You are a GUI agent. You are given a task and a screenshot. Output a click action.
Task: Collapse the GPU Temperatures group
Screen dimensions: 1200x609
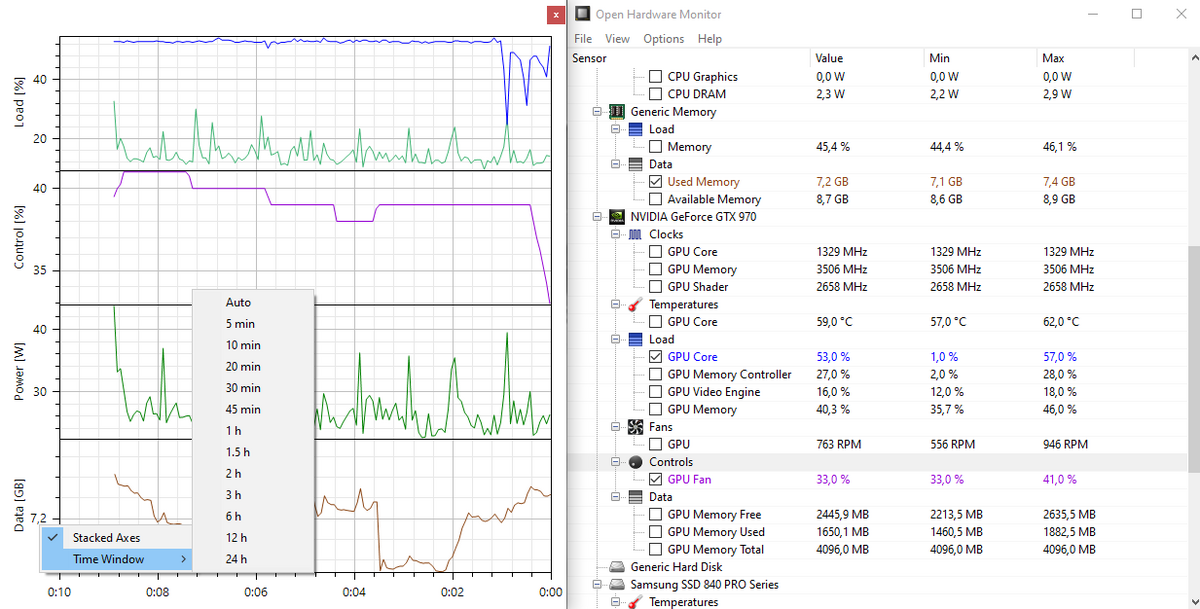pyautogui.click(x=615, y=304)
